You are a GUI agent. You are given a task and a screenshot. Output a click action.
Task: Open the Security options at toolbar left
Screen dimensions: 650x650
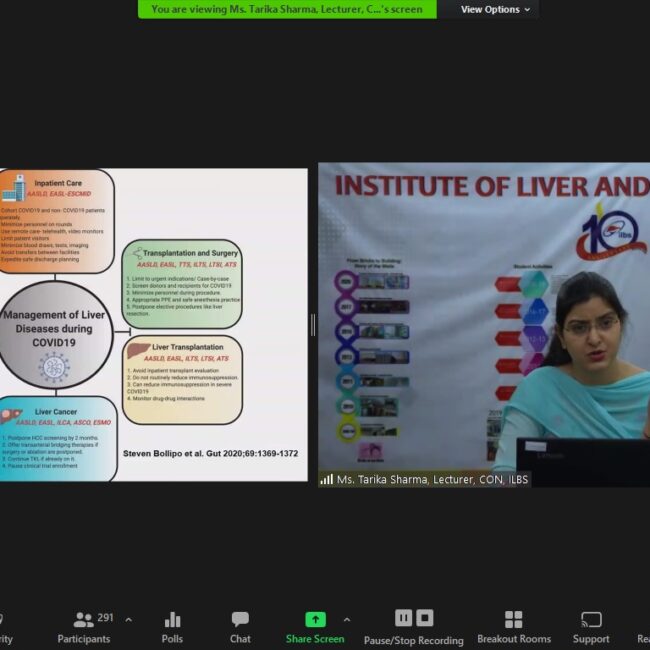click(x=5, y=627)
